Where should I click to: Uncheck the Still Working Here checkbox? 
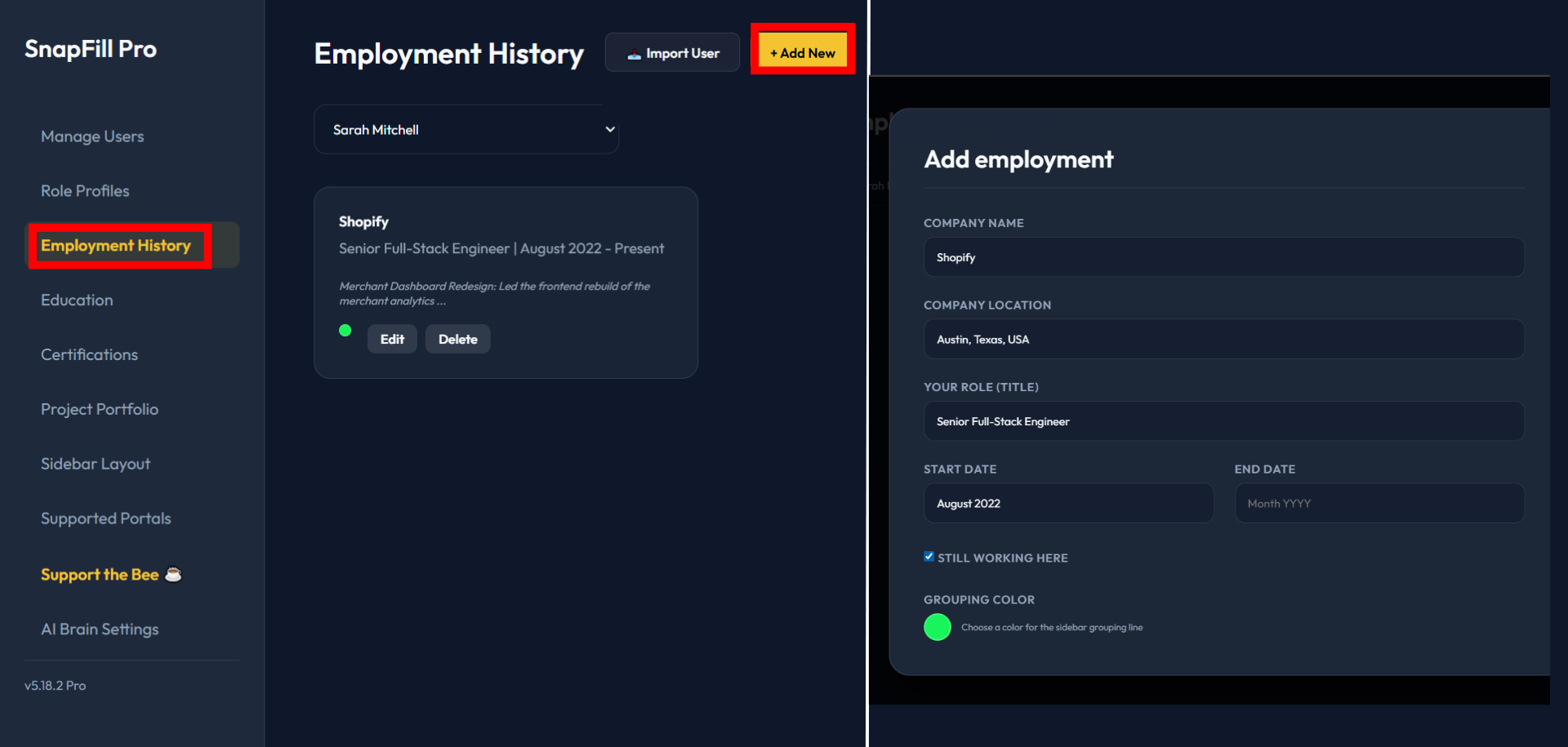click(x=929, y=556)
